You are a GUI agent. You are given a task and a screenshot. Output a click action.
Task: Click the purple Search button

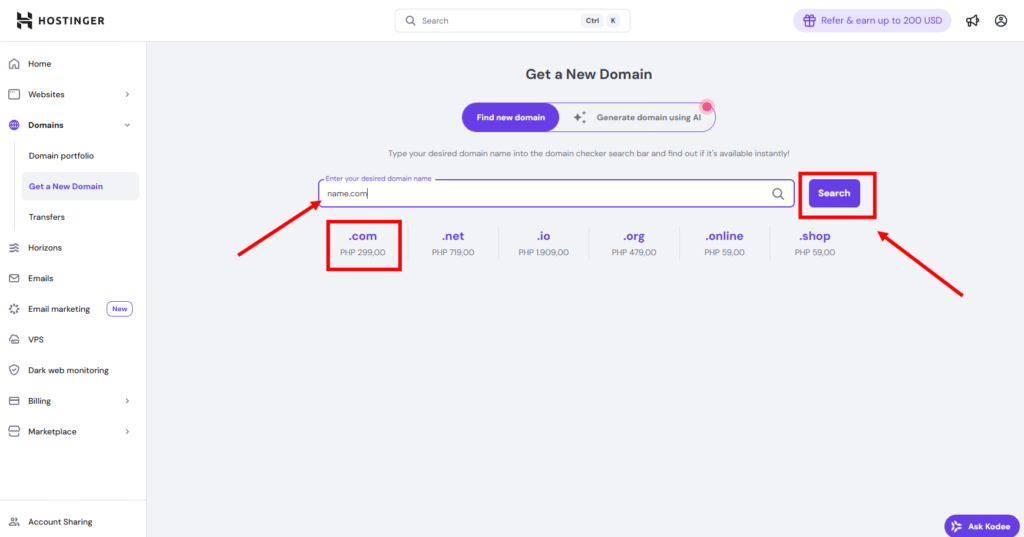[x=834, y=193]
